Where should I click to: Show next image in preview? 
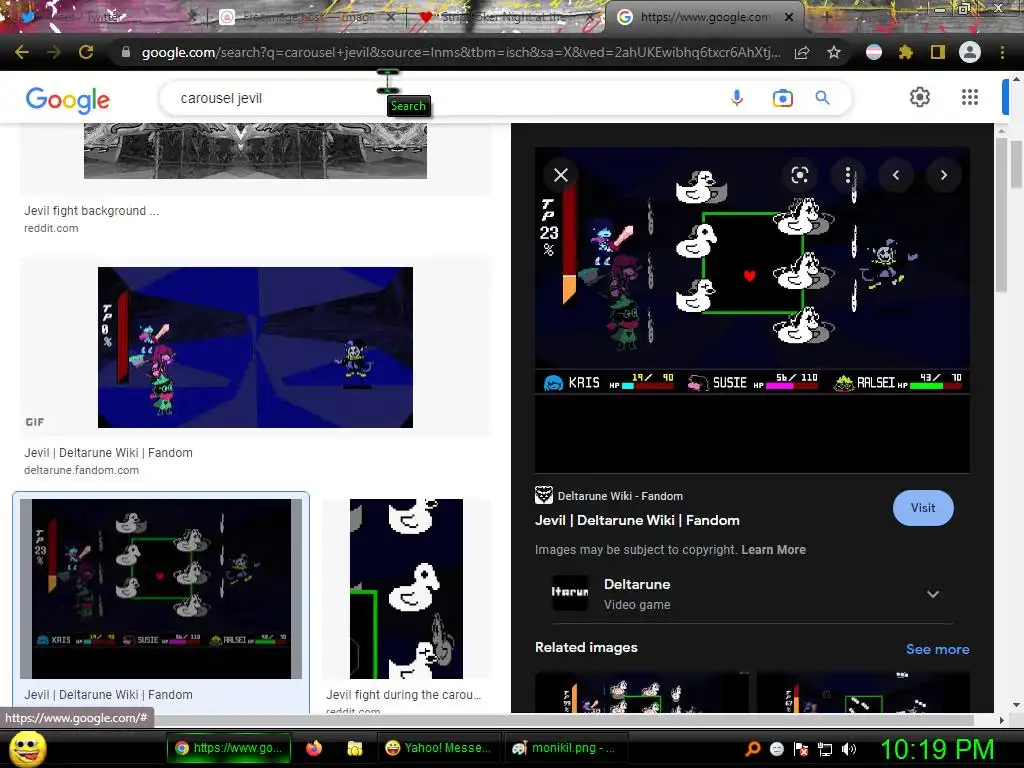944,175
